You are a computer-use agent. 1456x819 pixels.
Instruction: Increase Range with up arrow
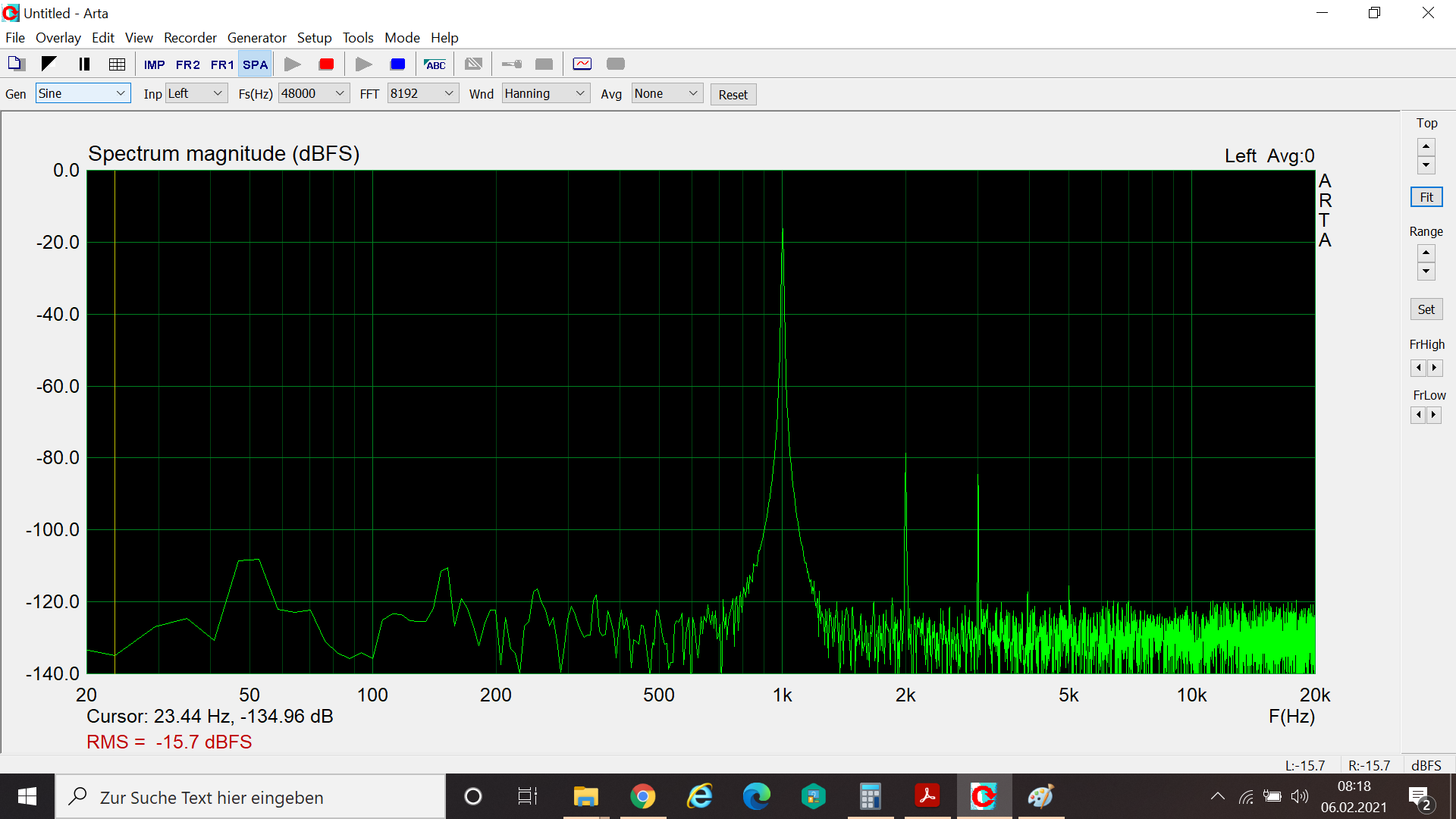coord(1426,253)
